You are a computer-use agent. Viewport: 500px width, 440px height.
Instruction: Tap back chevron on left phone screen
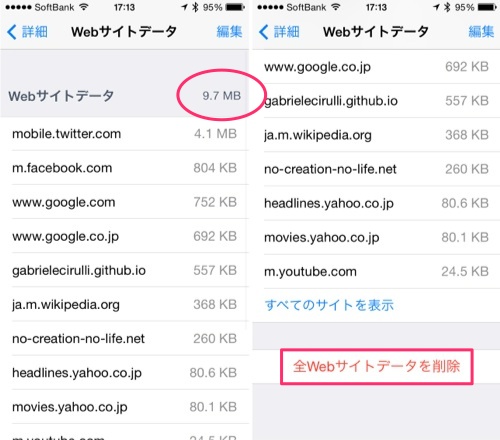(x=11, y=32)
